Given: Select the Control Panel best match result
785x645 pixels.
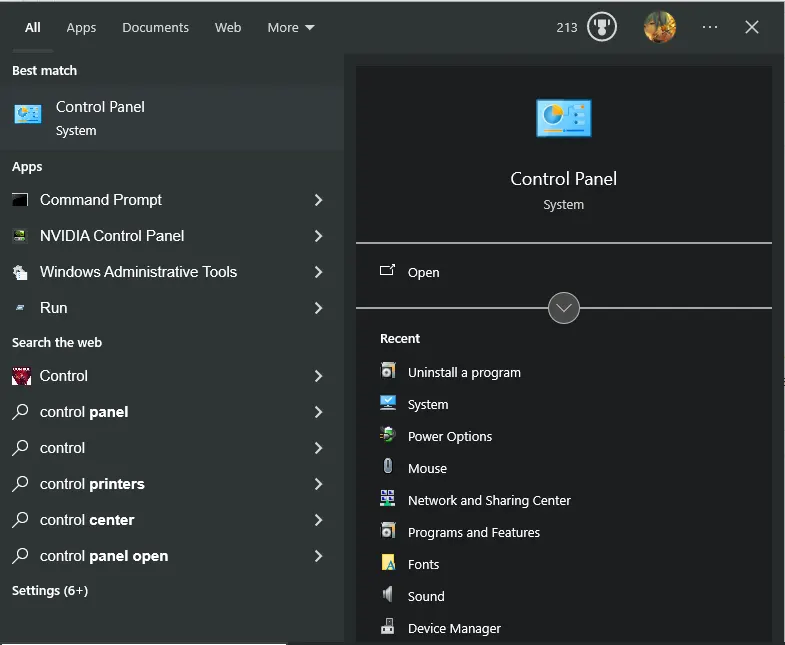Looking at the screenshot, I should [172, 118].
